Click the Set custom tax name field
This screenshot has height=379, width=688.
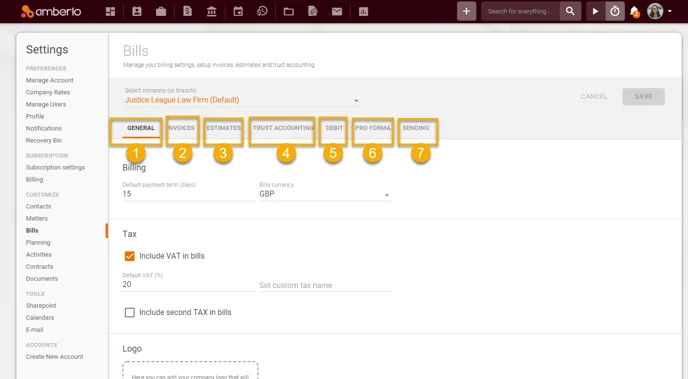[325, 285]
